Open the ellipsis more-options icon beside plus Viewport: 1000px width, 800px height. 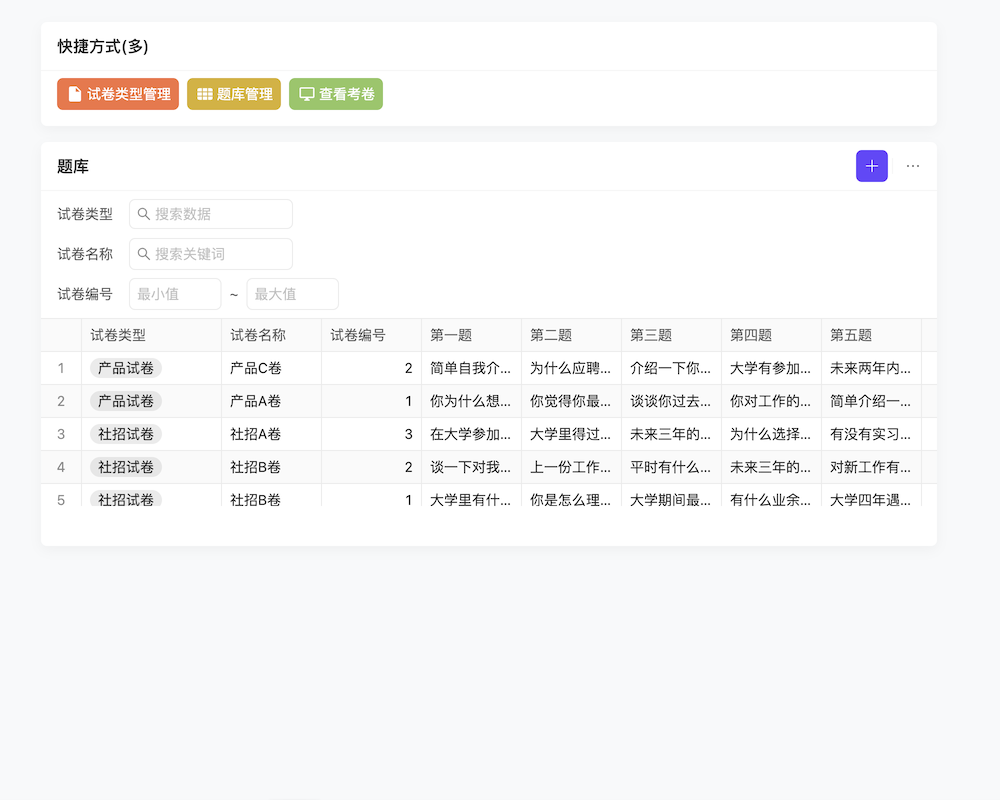tap(912, 166)
